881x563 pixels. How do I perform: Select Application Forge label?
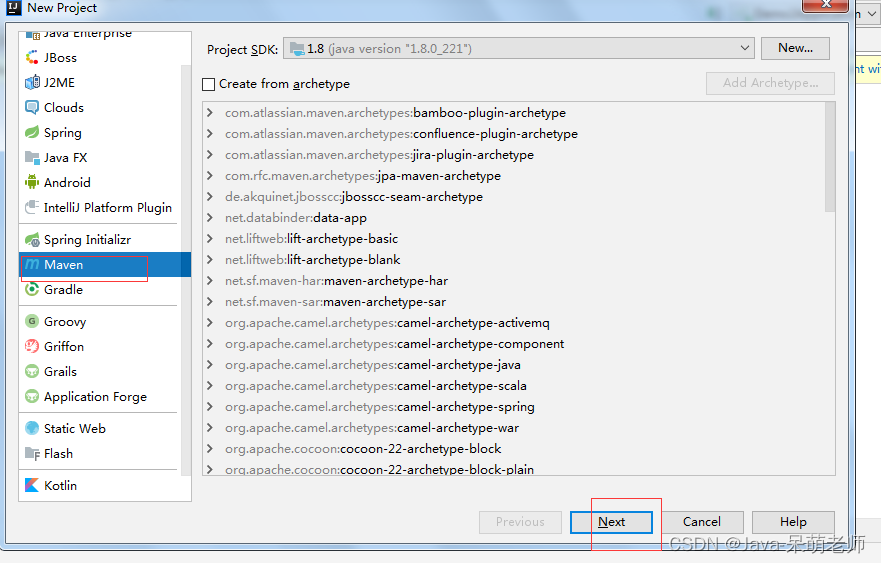[x=96, y=397]
